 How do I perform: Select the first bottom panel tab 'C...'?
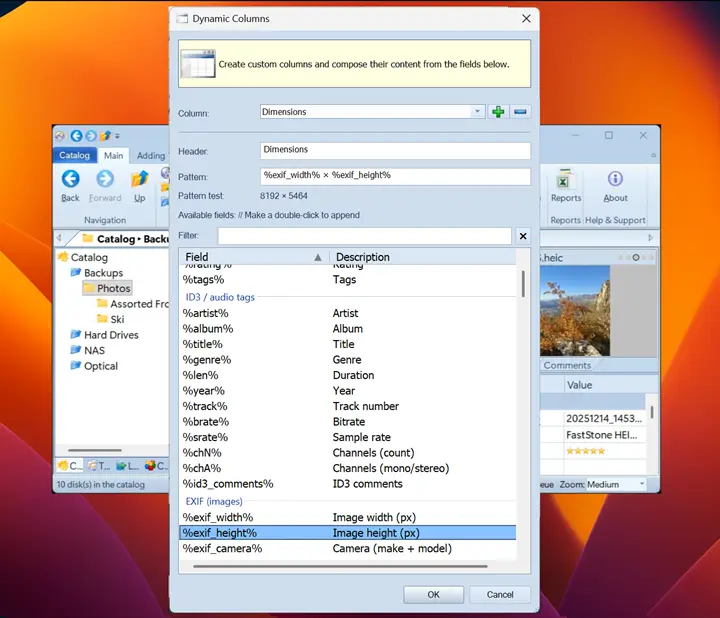pos(70,466)
